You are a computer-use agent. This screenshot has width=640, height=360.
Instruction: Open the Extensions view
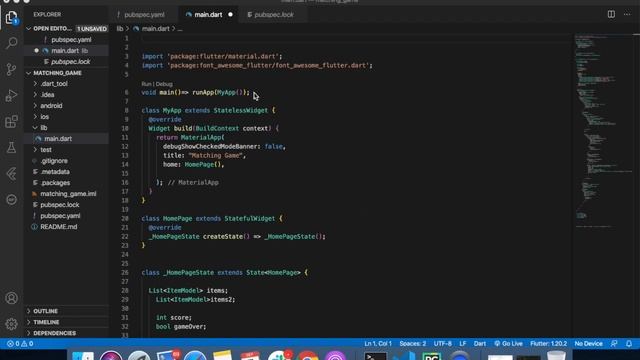pos(11,122)
